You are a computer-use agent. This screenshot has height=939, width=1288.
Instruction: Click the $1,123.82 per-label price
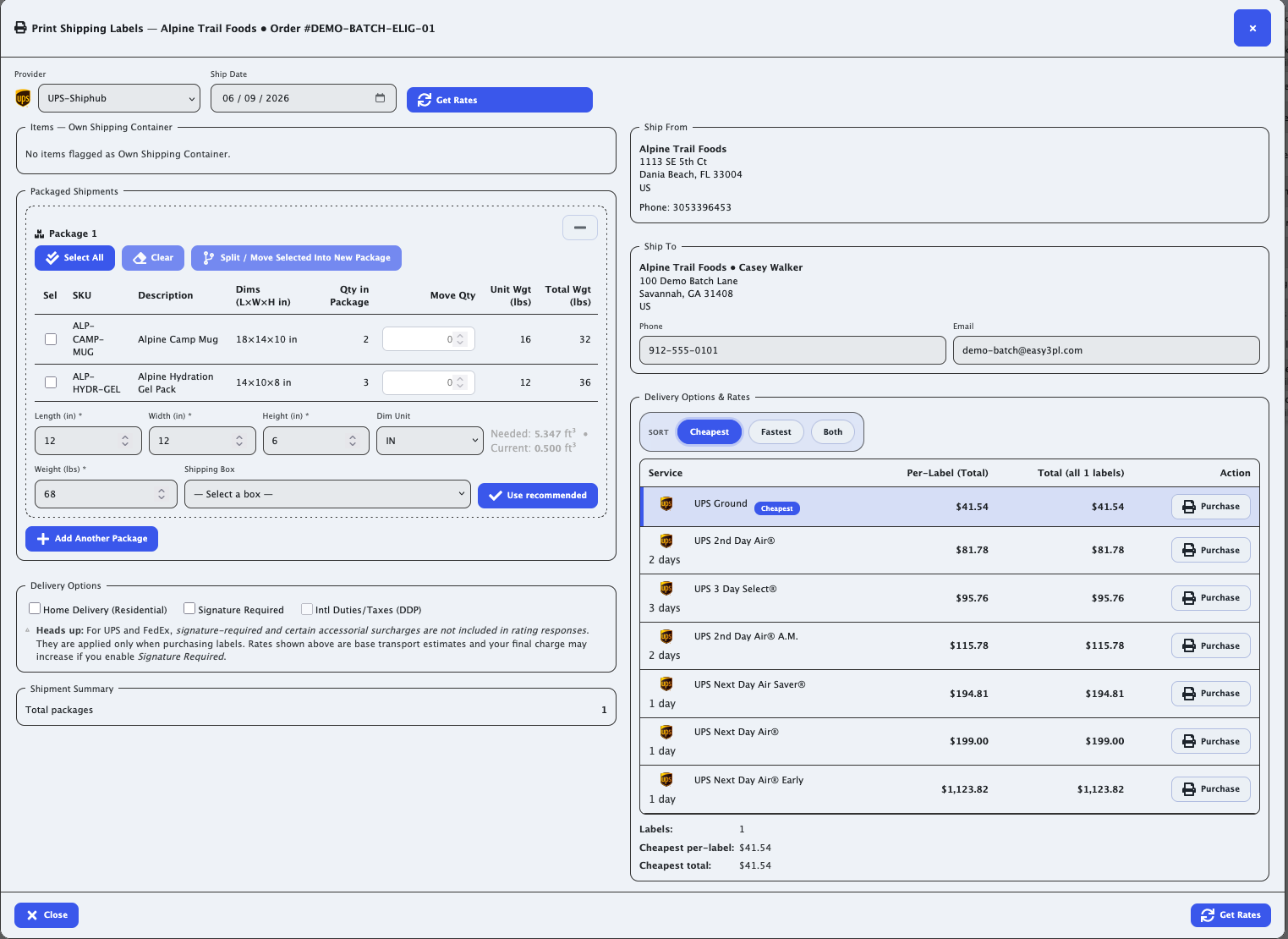[x=964, y=789]
